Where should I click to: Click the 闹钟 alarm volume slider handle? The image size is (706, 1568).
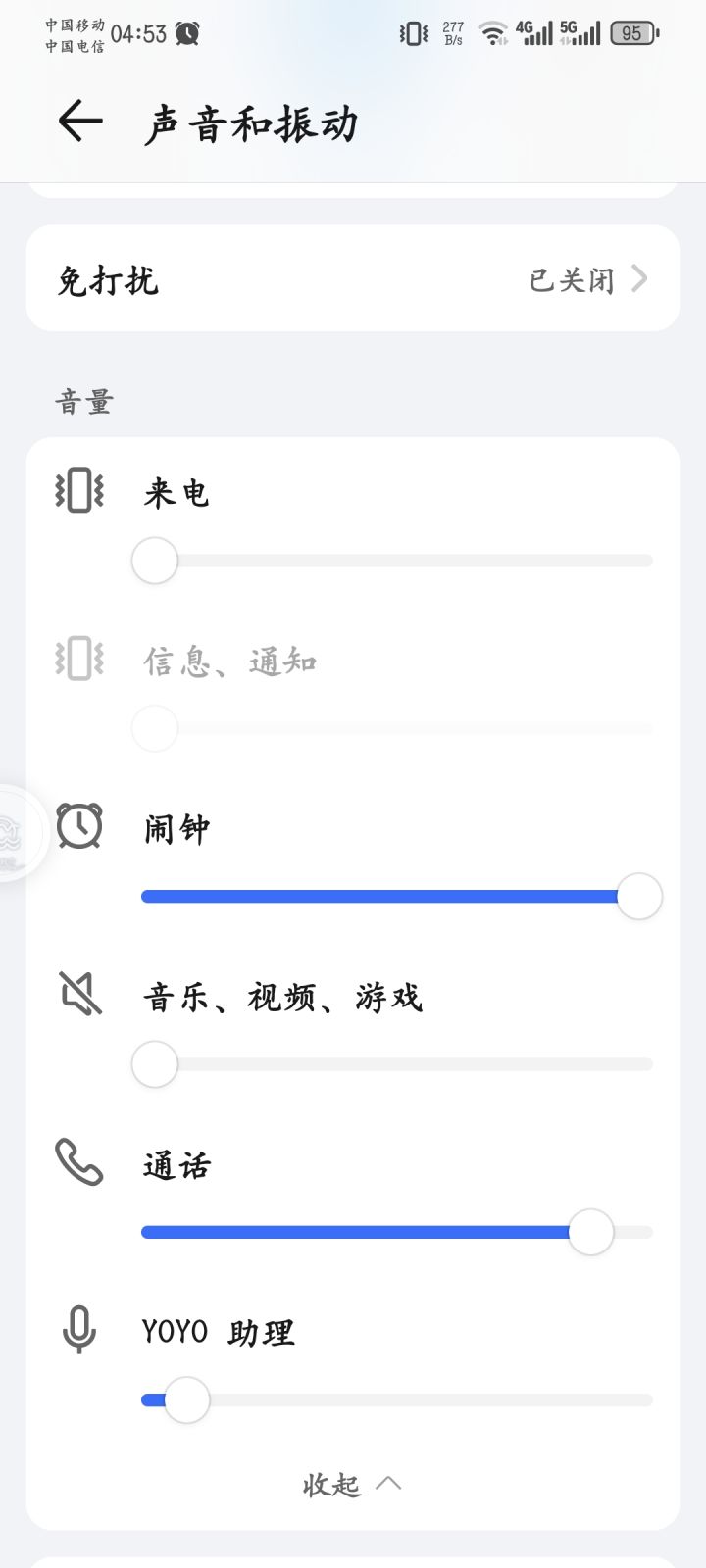(x=639, y=897)
